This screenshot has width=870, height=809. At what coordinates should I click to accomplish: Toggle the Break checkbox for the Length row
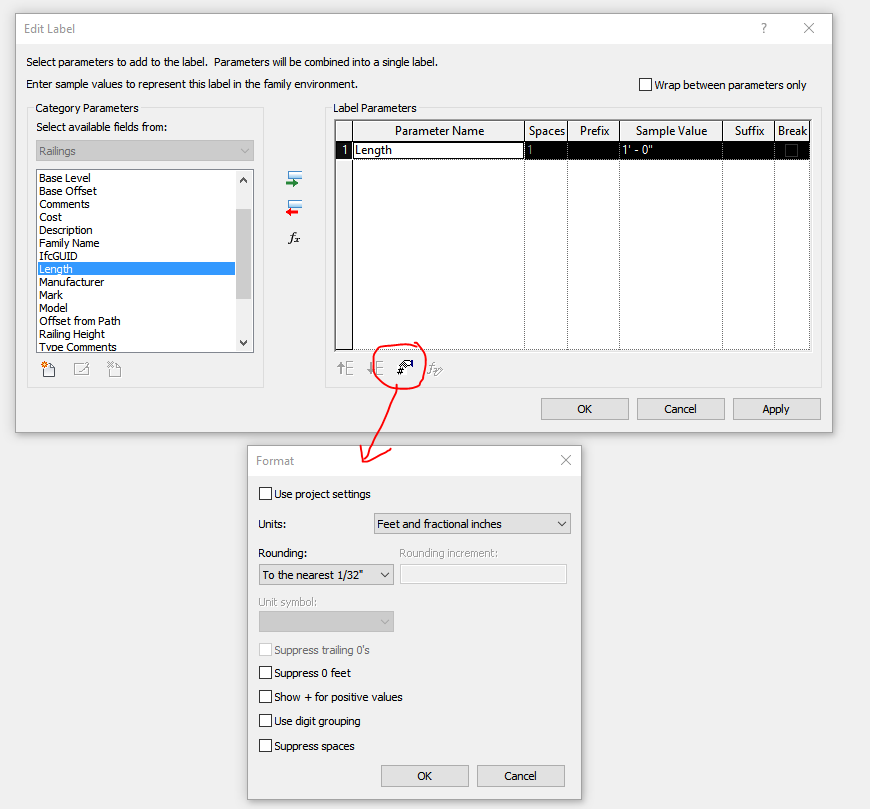pyautogui.click(x=791, y=150)
